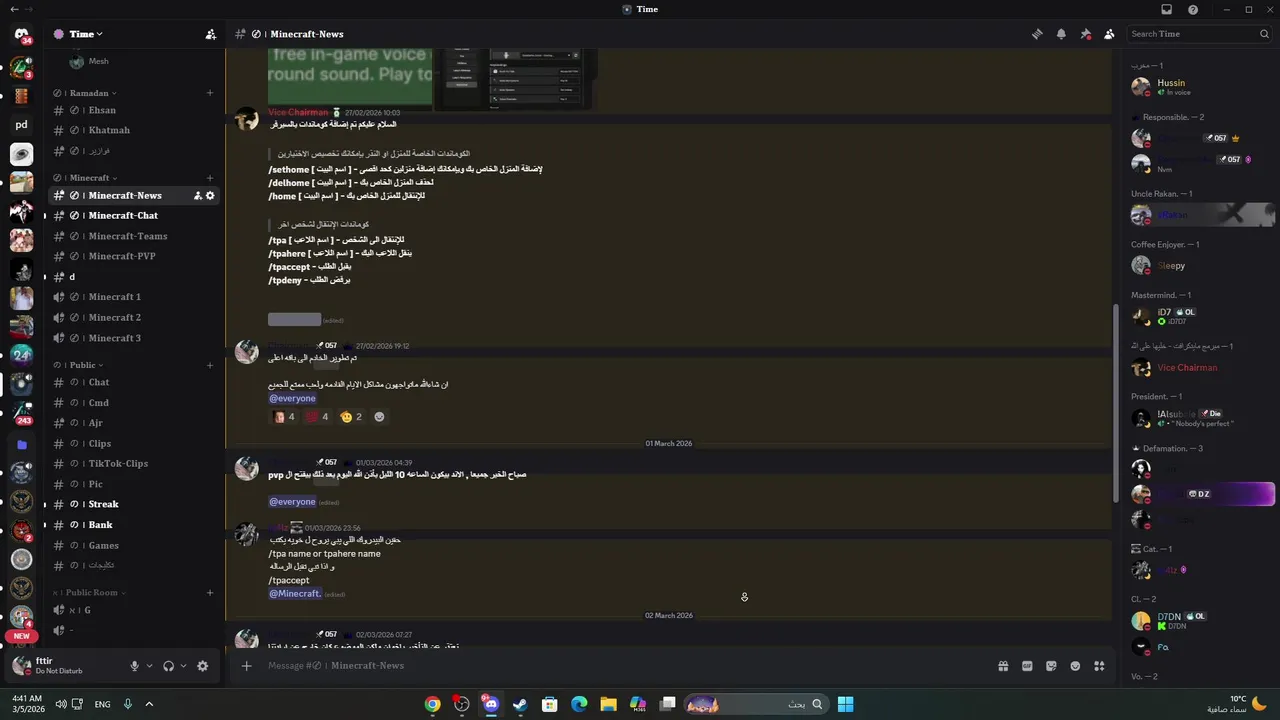Create channel in Public category plus

tap(210, 365)
